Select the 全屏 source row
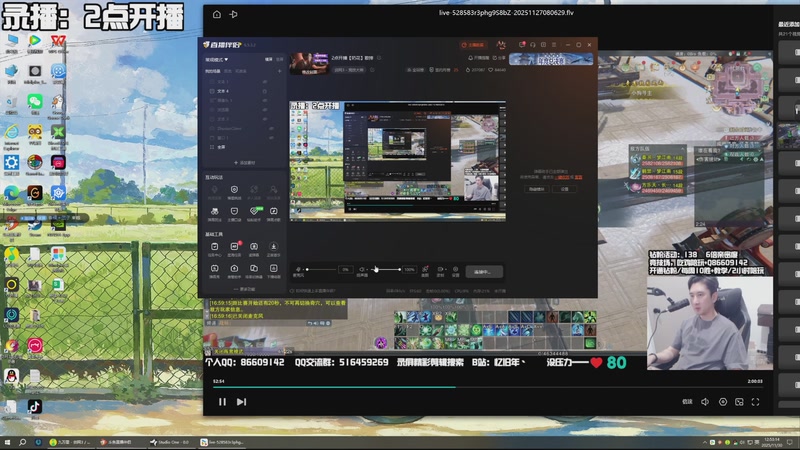 coord(240,147)
